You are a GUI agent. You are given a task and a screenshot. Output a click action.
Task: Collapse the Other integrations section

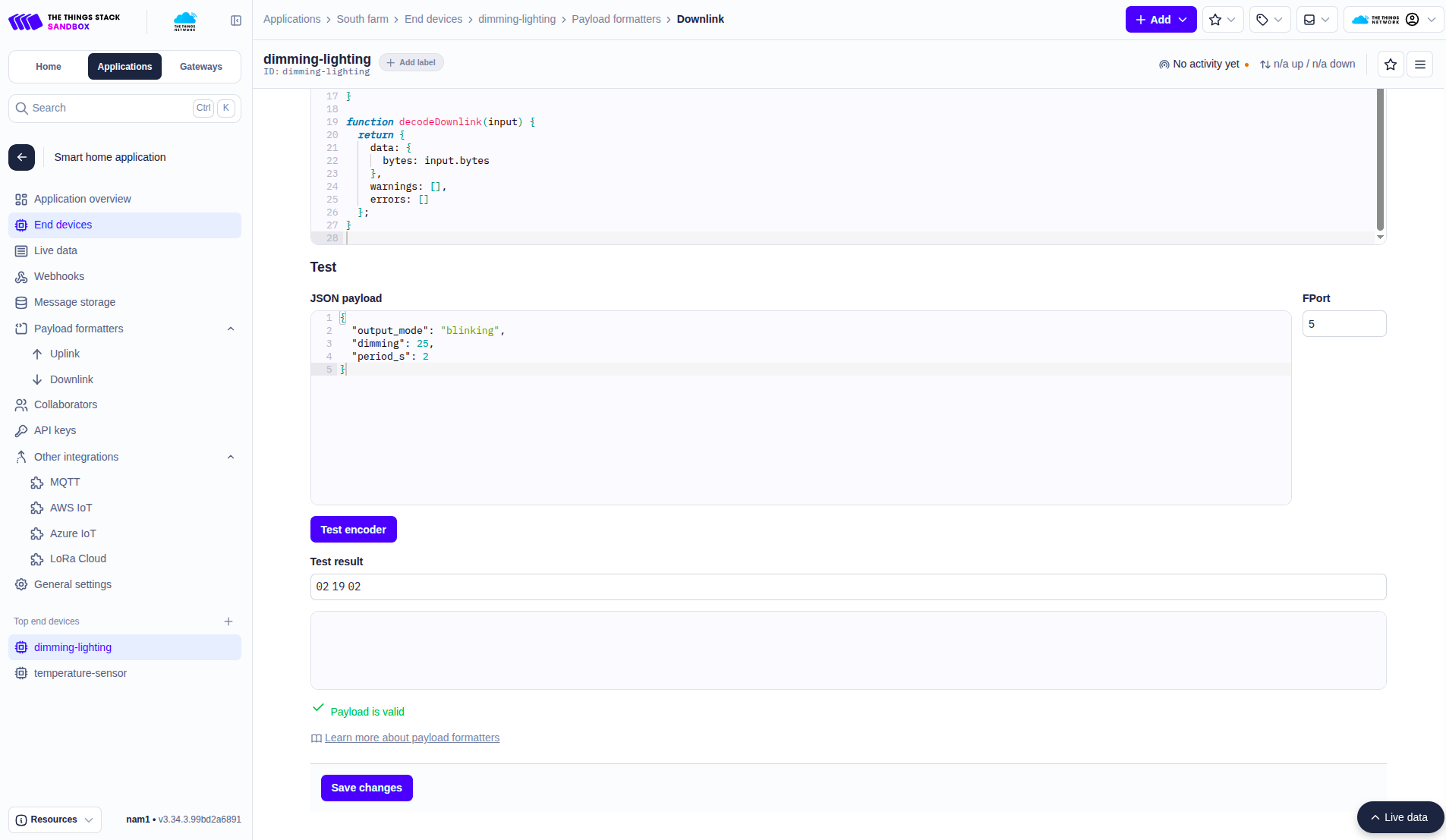pos(231,457)
